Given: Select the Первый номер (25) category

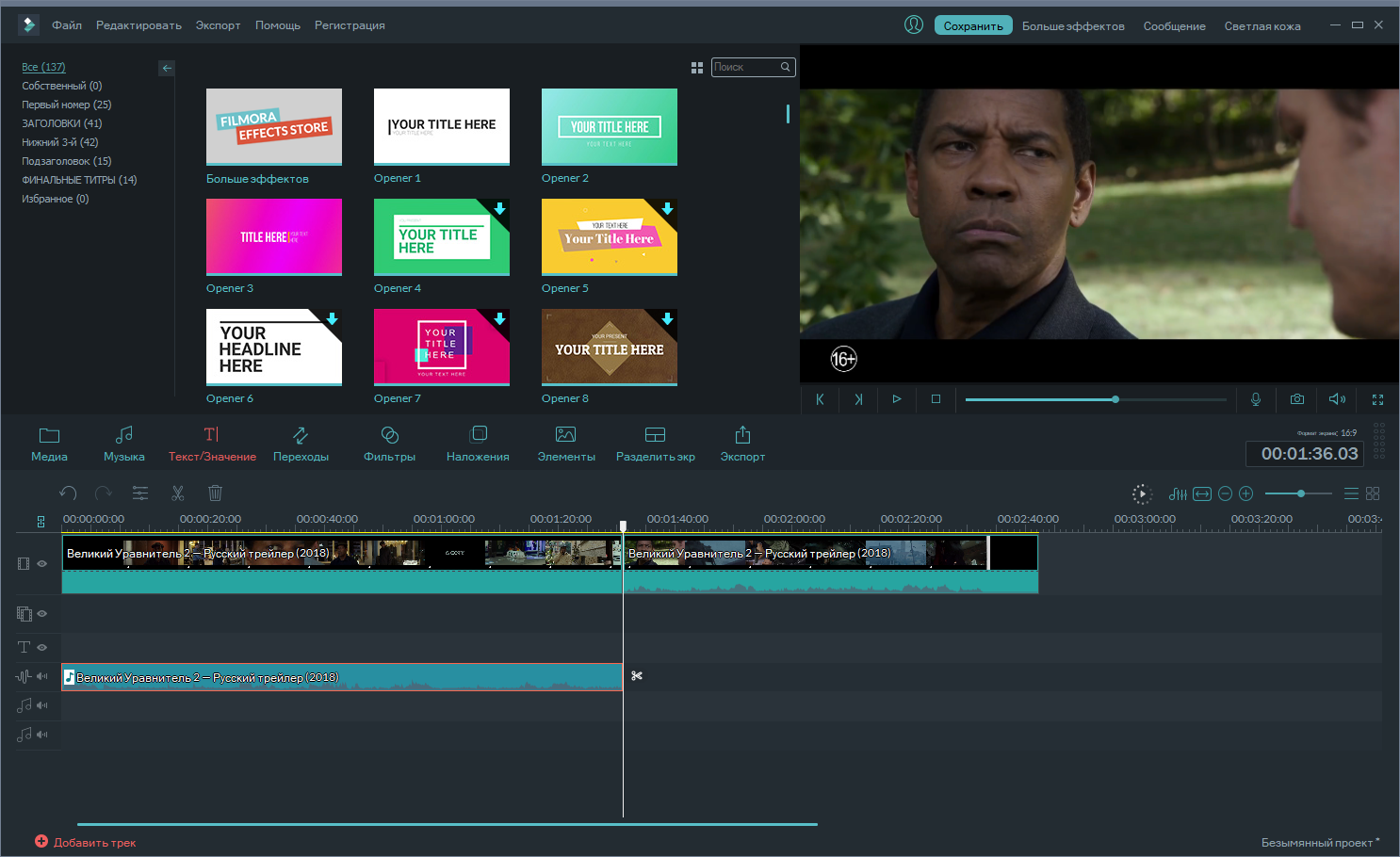Looking at the screenshot, I should tap(67, 105).
